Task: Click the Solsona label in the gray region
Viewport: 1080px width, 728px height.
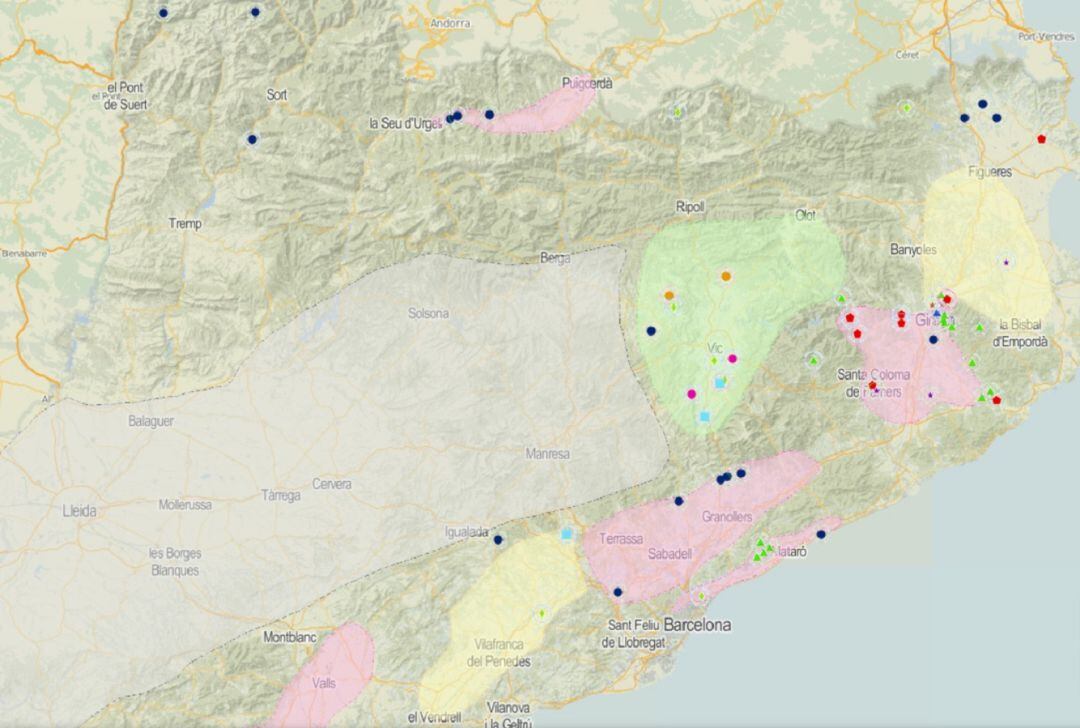Action: click(428, 313)
